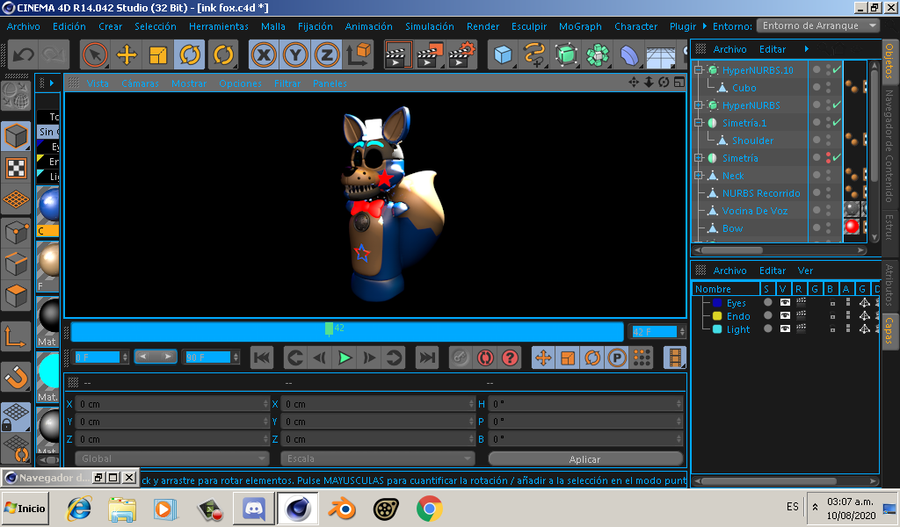Click the Light layer cyan swatch
The height and width of the screenshot is (527, 900).
click(717, 330)
